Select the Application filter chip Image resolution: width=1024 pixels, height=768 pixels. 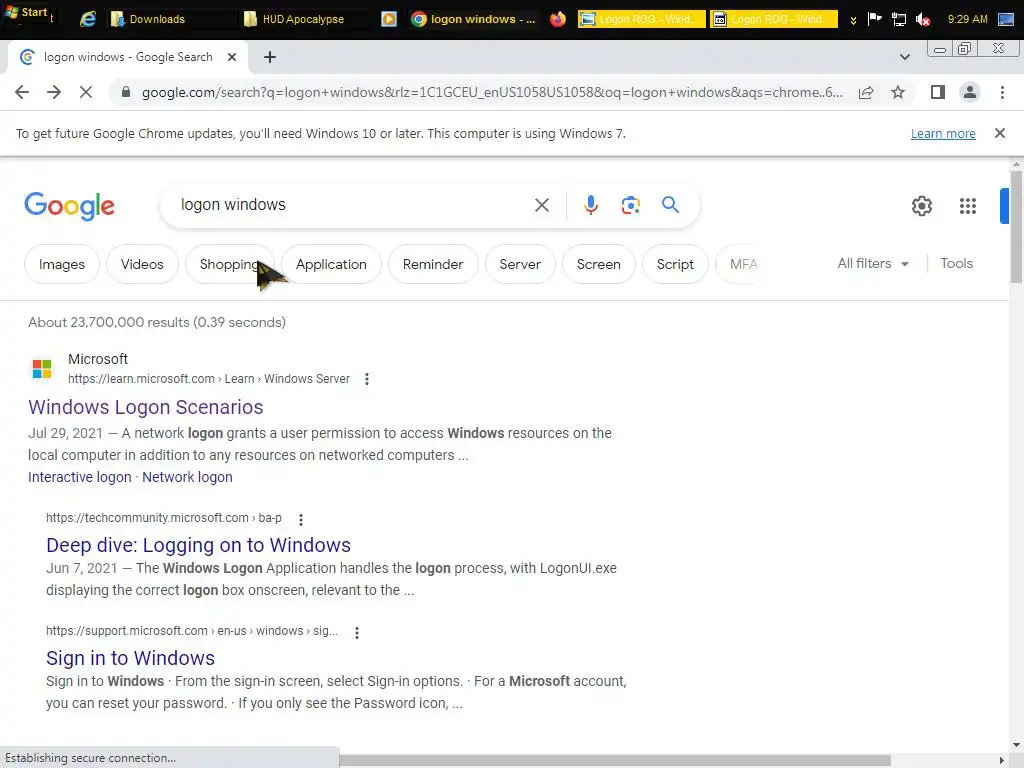pos(331,264)
